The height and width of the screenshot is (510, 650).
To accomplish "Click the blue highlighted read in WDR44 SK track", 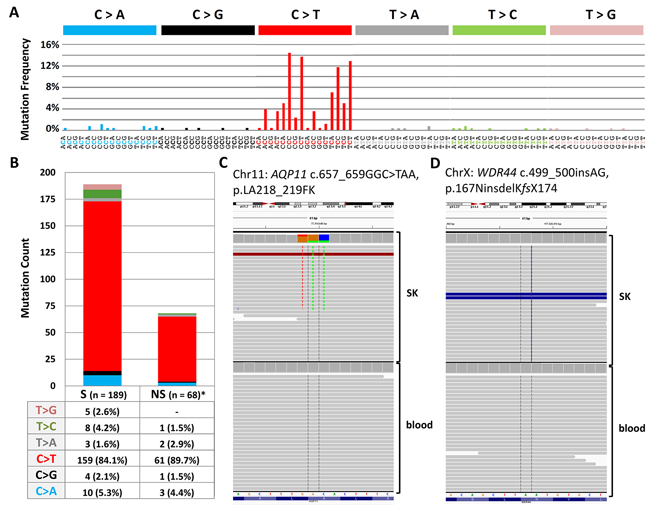I will [x=519, y=296].
